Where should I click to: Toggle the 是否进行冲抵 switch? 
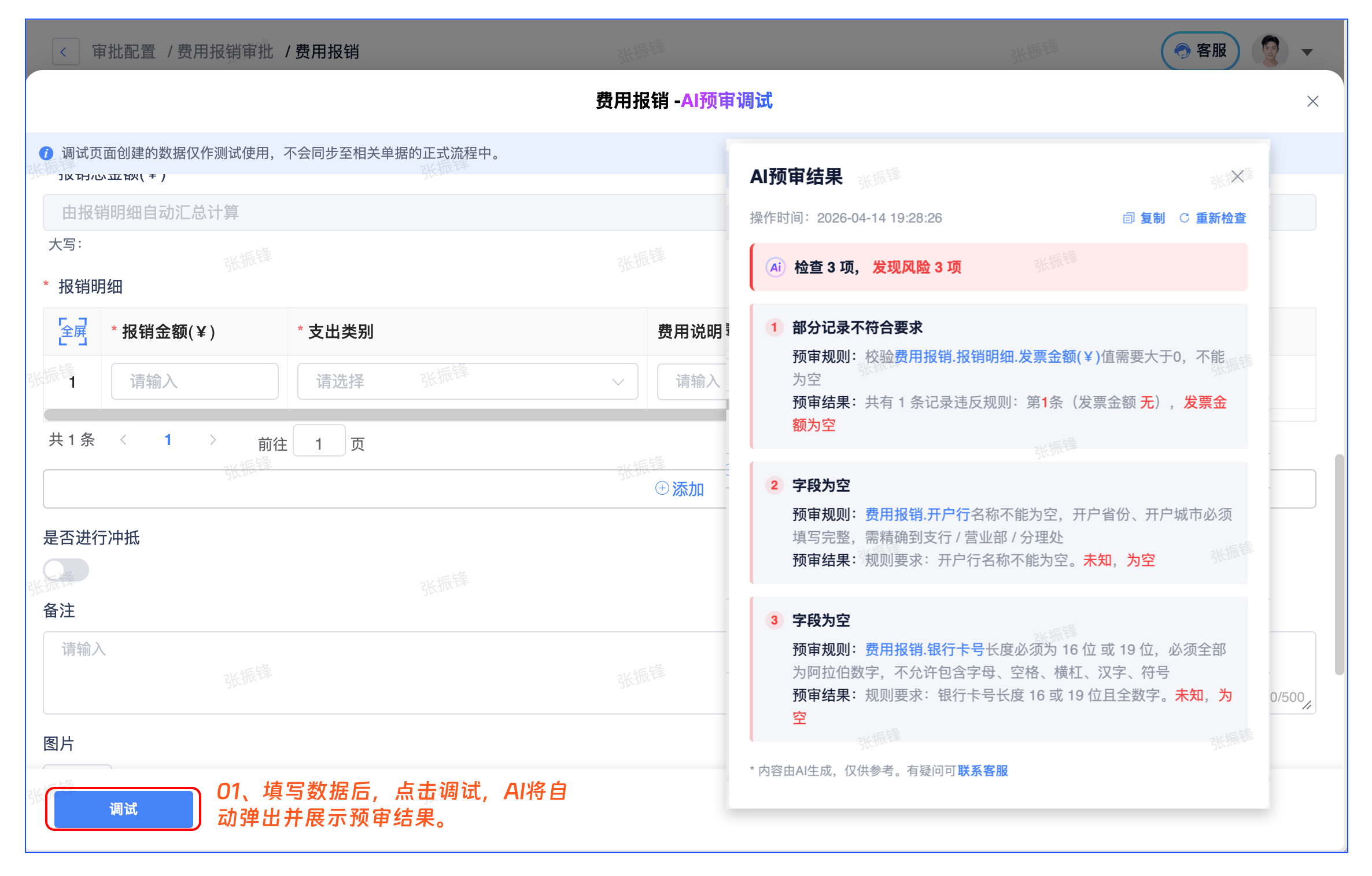click(x=66, y=569)
